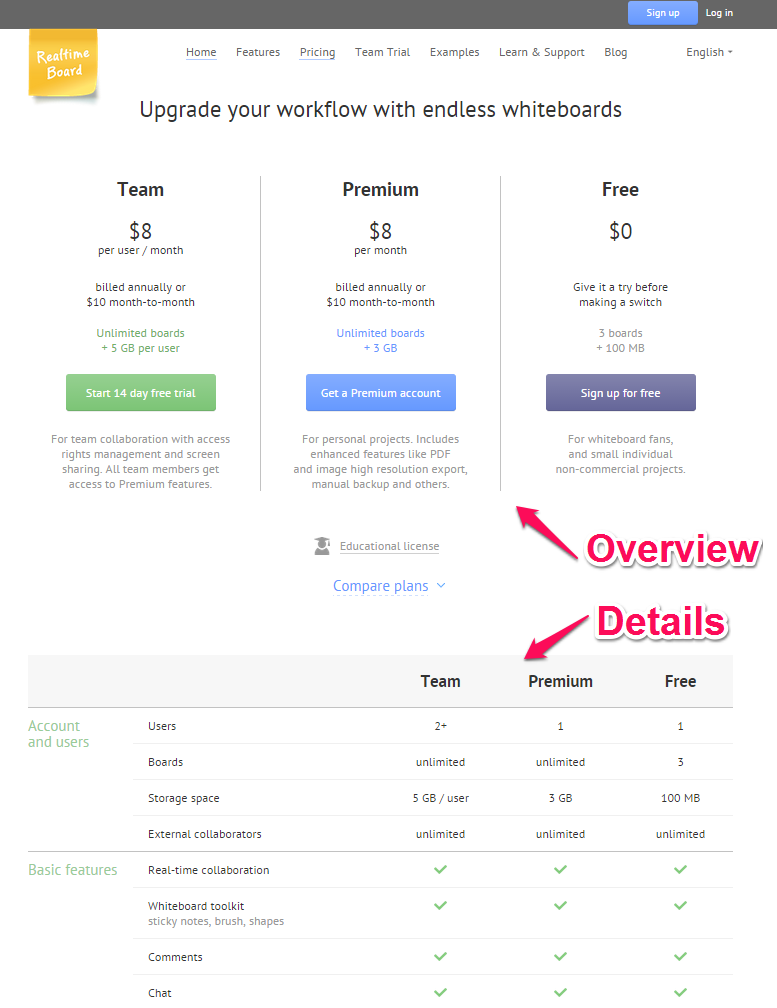Expand the Compare plans section
Viewport: 777px width, 1008px height.
pyautogui.click(x=380, y=586)
